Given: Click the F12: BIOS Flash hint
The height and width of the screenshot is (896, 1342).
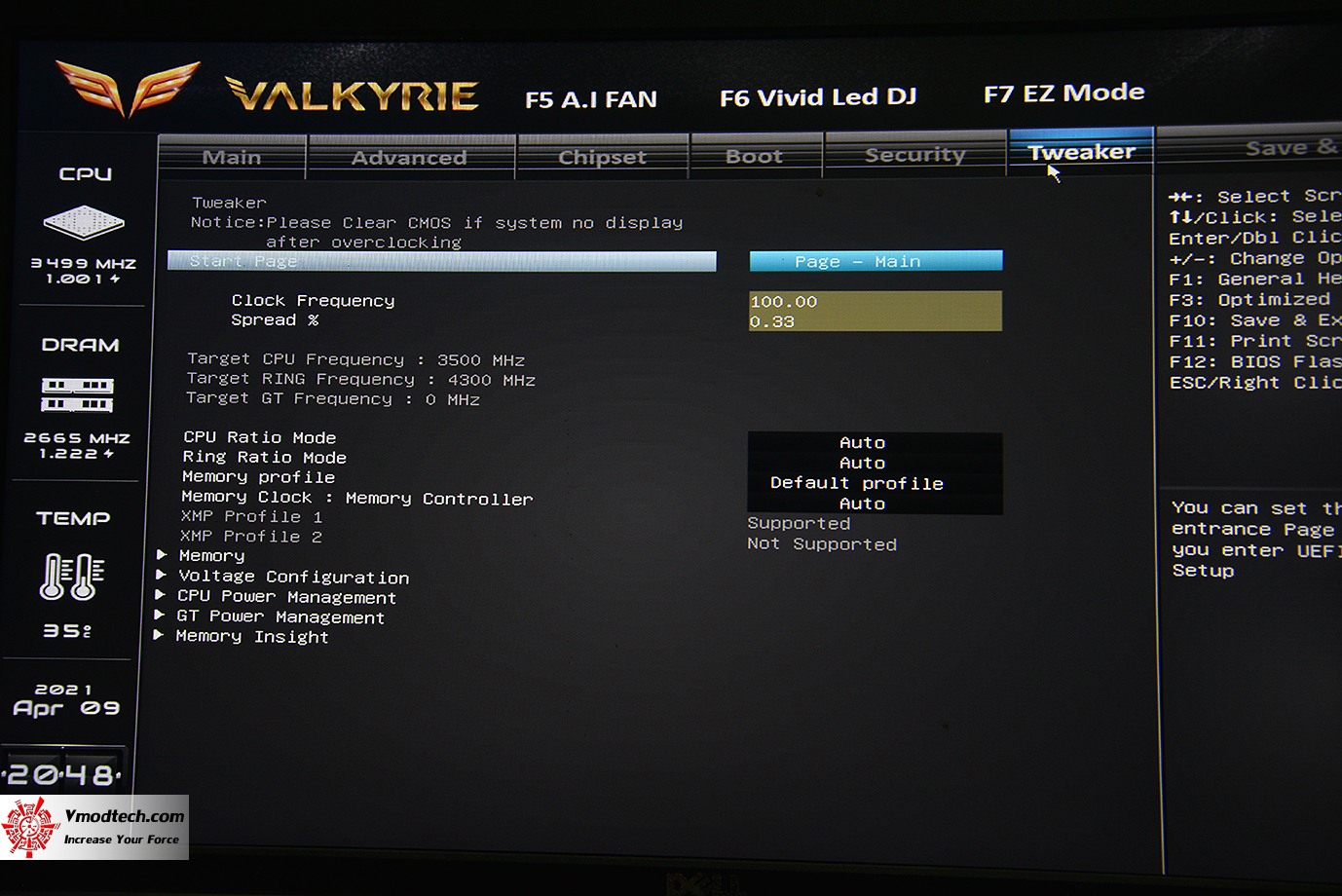Looking at the screenshot, I should pos(1255,361).
